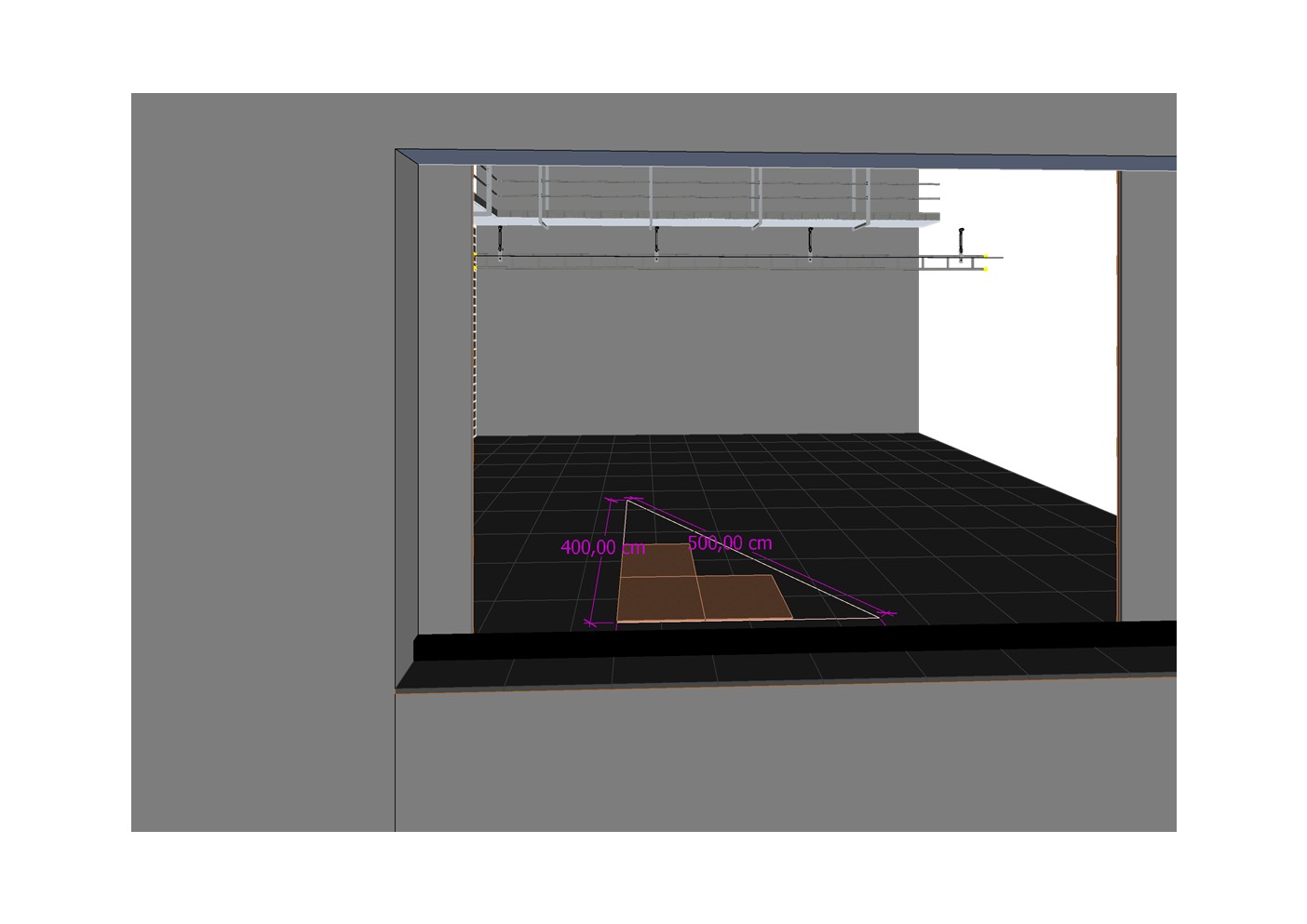Pick the lower-left orange platform tile
The width and height of the screenshot is (1307, 924).
coord(659,597)
